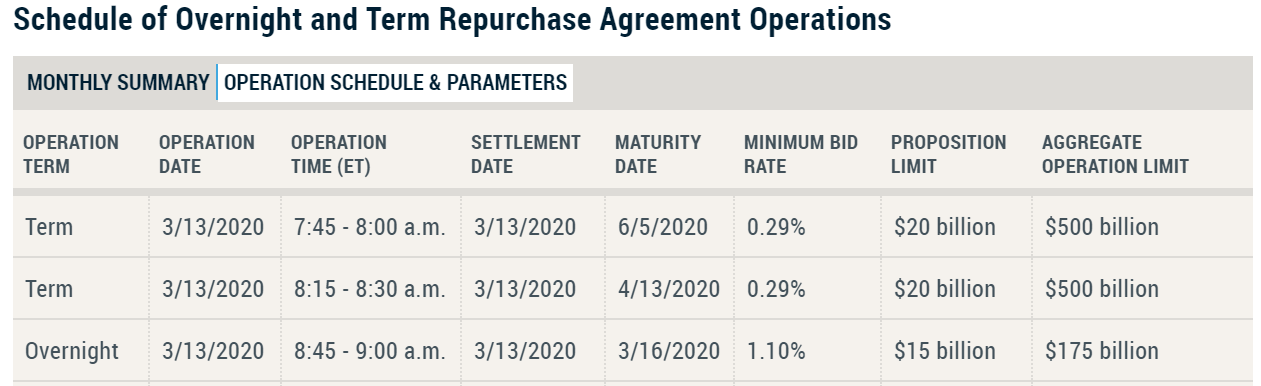Image resolution: width=1261 pixels, height=386 pixels.
Task: Click the Proposition Limit column header
Action: tap(949, 155)
